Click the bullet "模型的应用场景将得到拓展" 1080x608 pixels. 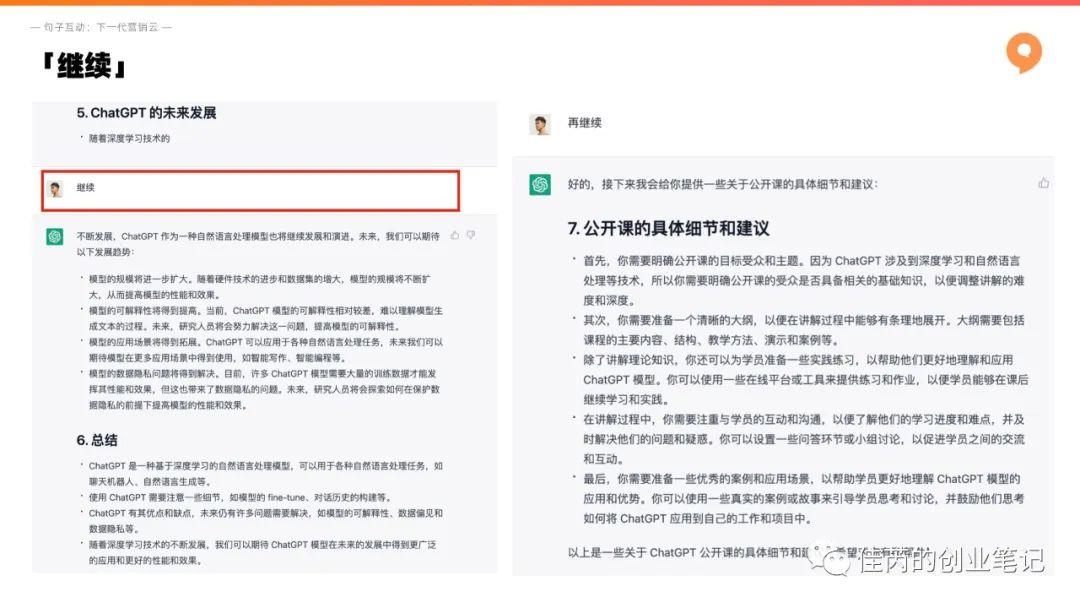pos(266,350)
